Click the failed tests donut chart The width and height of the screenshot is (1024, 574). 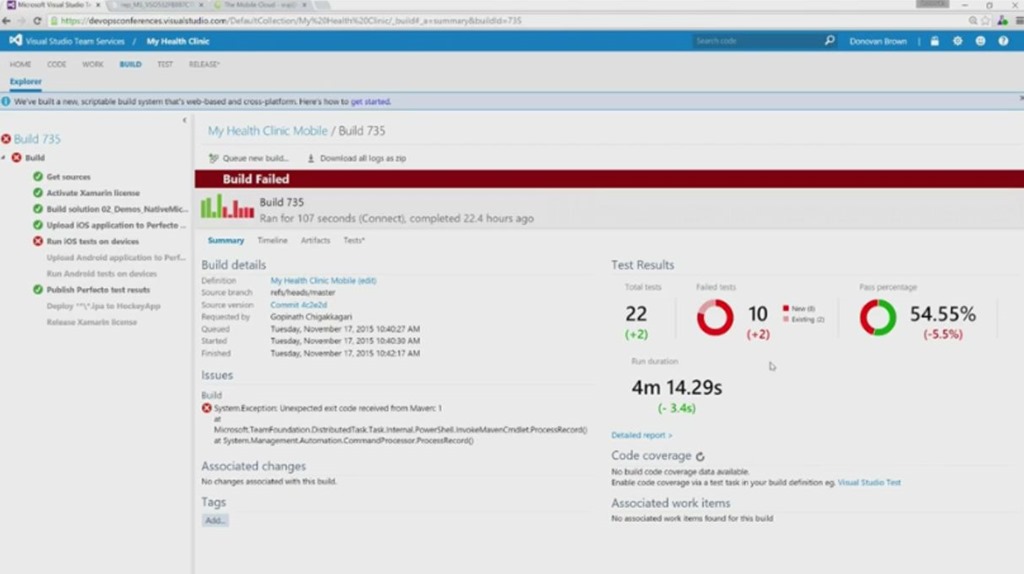click(715, 317)
